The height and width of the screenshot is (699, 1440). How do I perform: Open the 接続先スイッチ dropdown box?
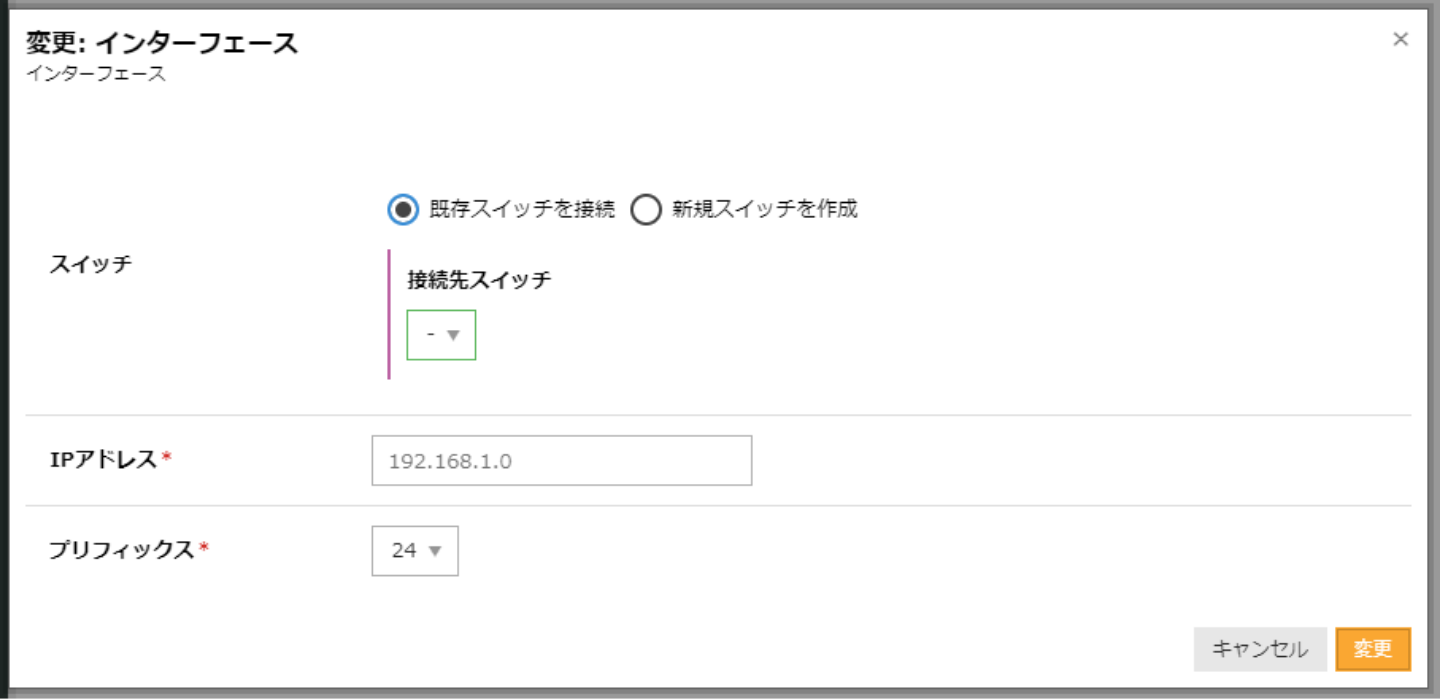tap(440, 335)
